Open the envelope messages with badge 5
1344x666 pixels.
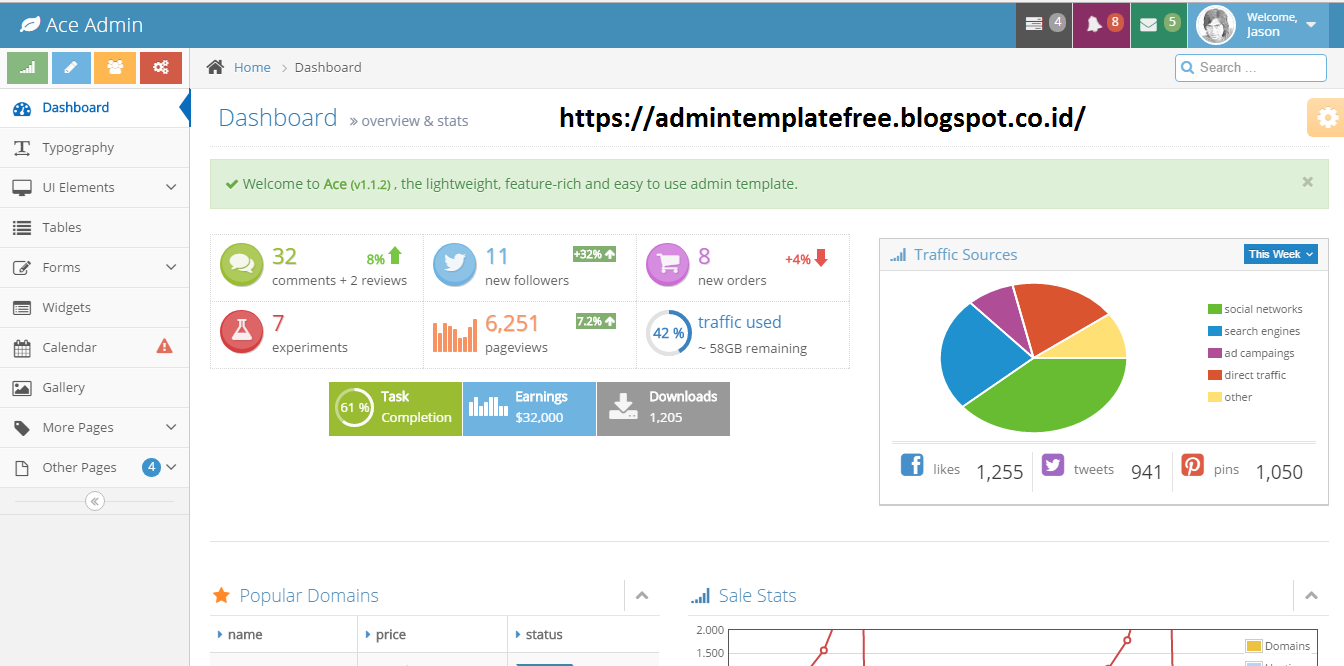1158,24
